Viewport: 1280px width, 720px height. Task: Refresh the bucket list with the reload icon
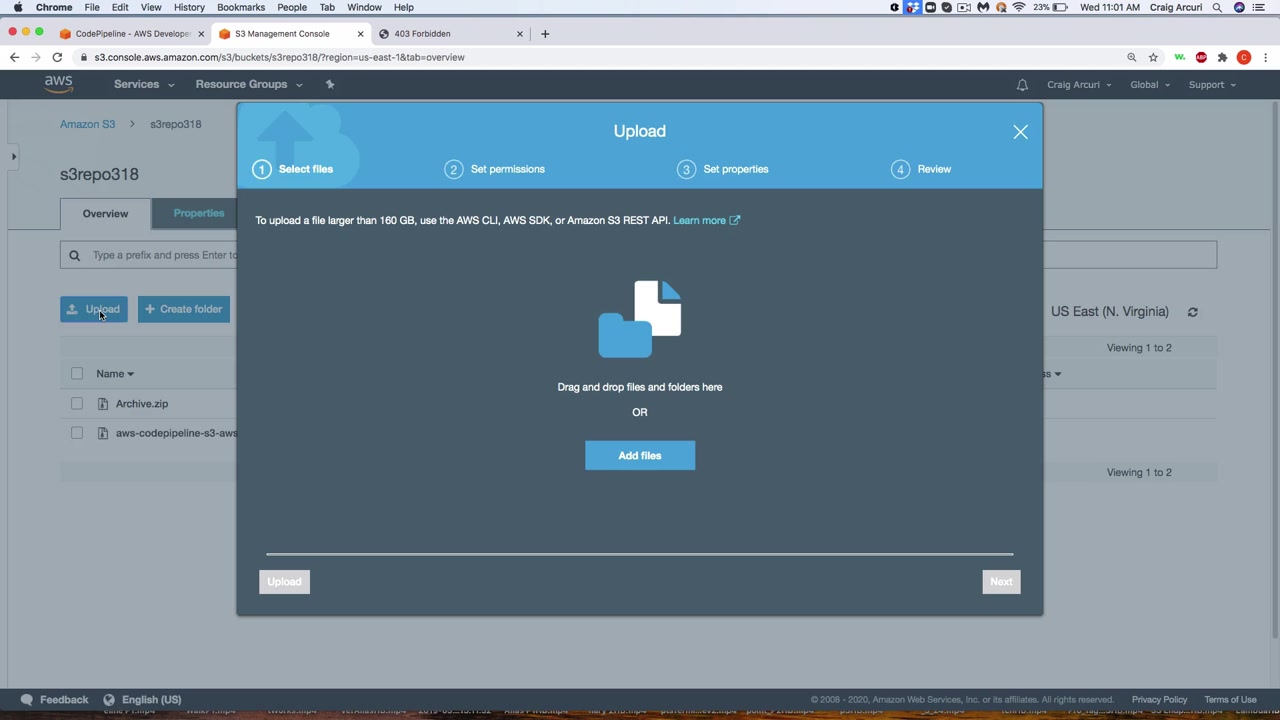coord(1192,312)
